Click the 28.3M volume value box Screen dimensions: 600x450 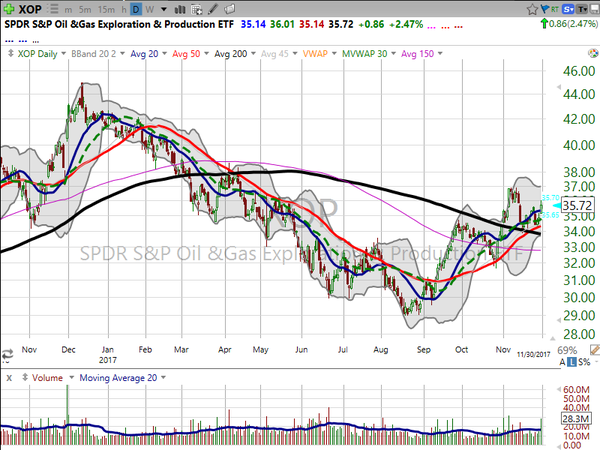coord(575,418)
